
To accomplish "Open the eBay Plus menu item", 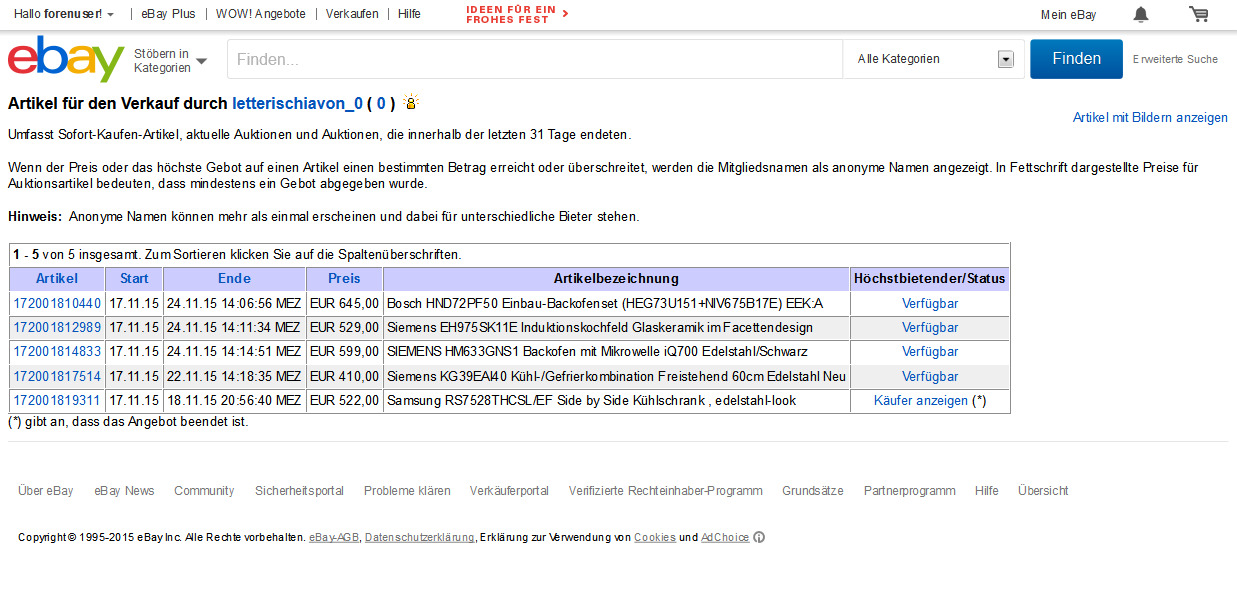I will tap(168, 14).
